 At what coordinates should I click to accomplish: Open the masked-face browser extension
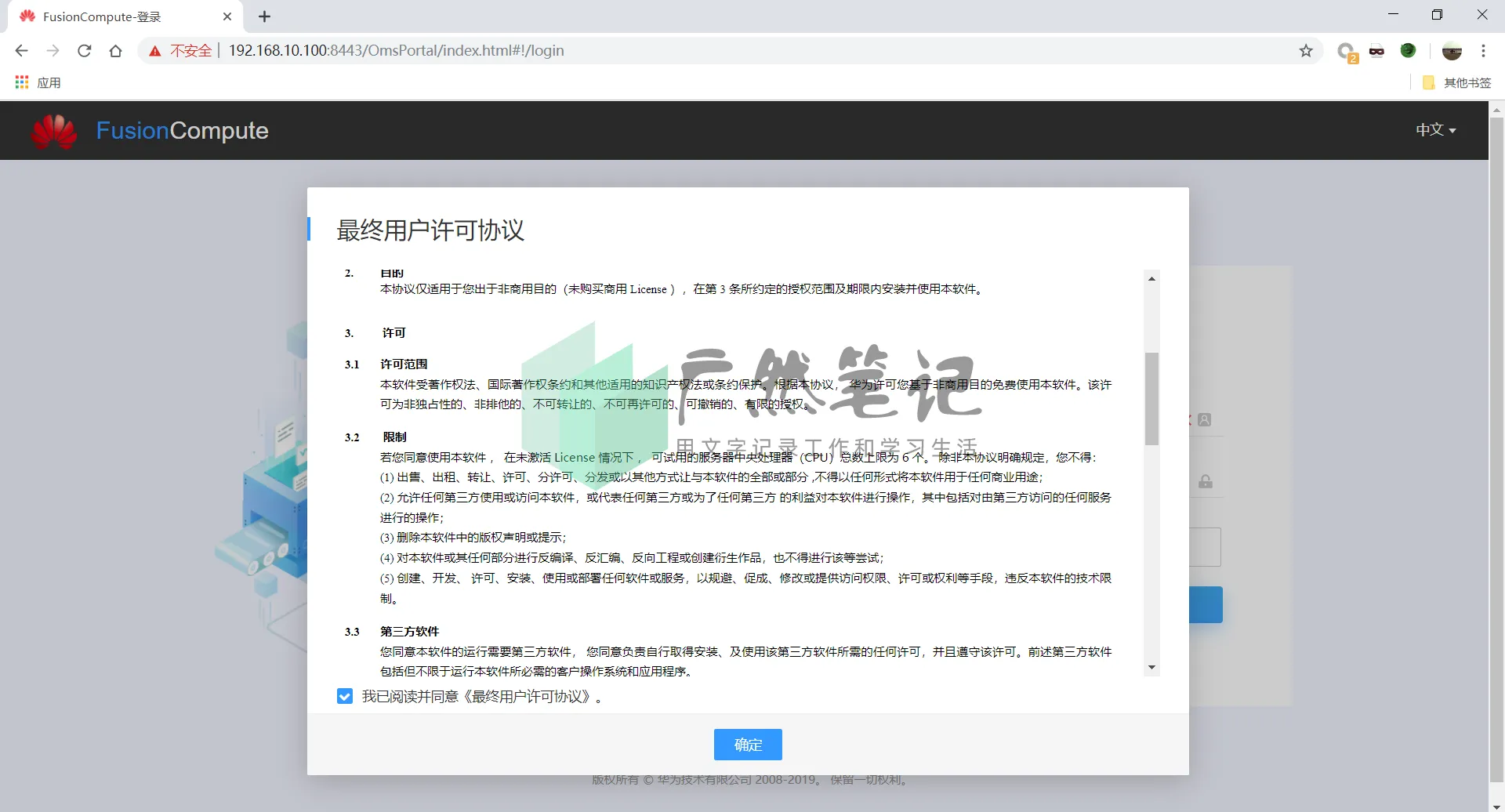coord(1377,51)
